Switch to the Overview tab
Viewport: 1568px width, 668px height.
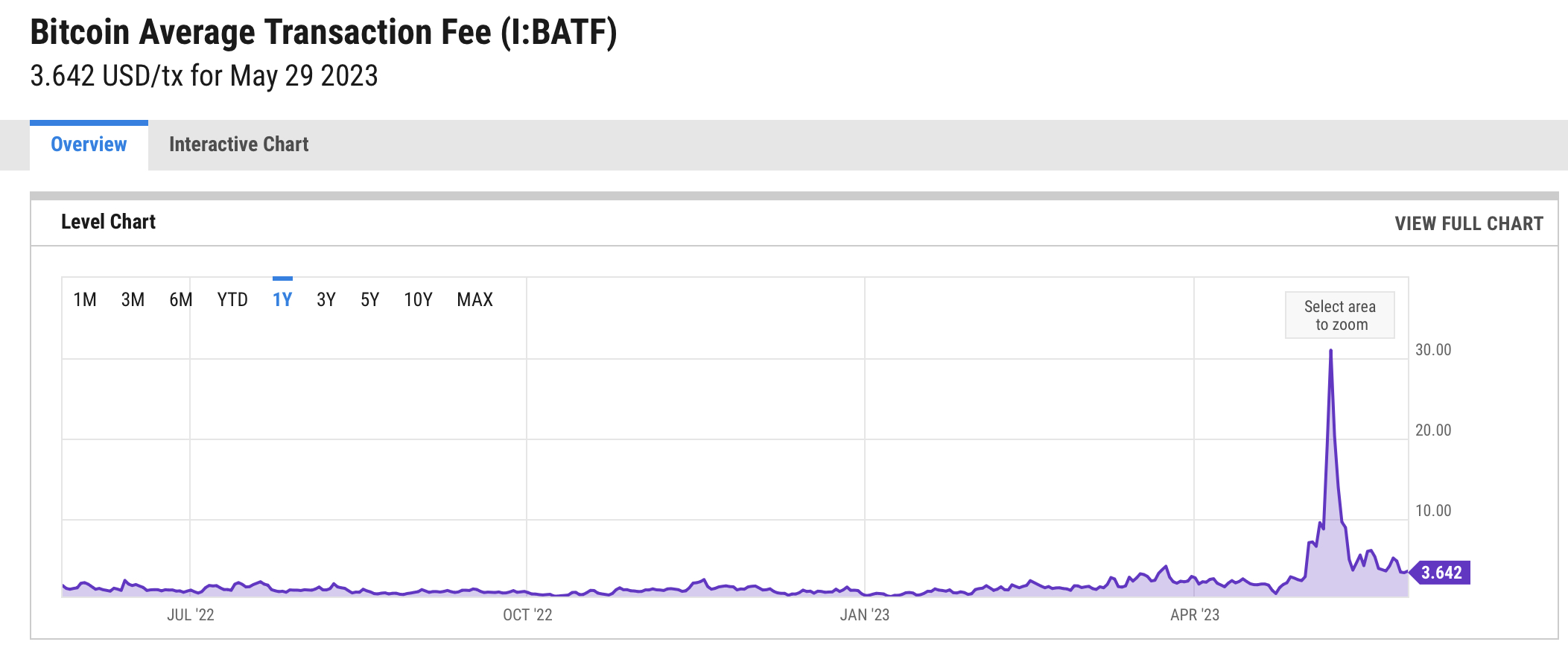coord(89,144)
